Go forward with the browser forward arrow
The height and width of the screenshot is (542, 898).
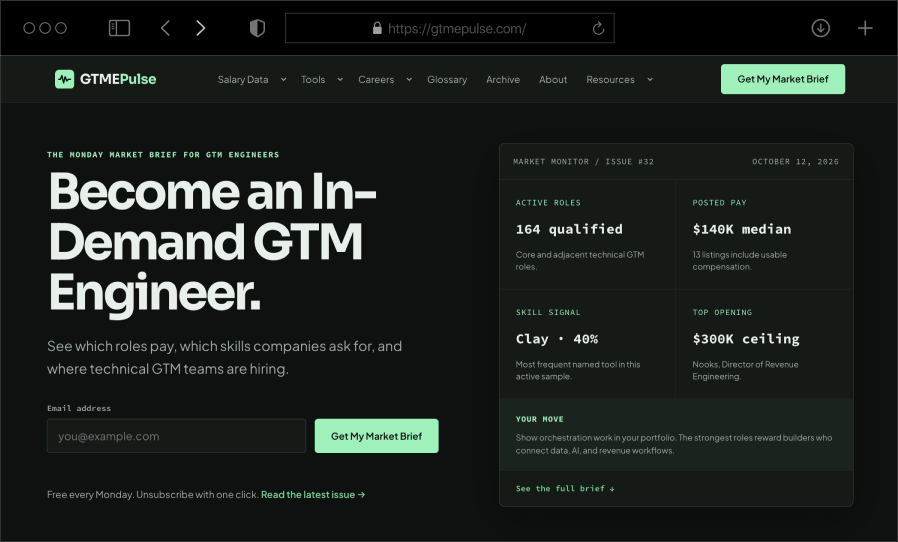200,28
